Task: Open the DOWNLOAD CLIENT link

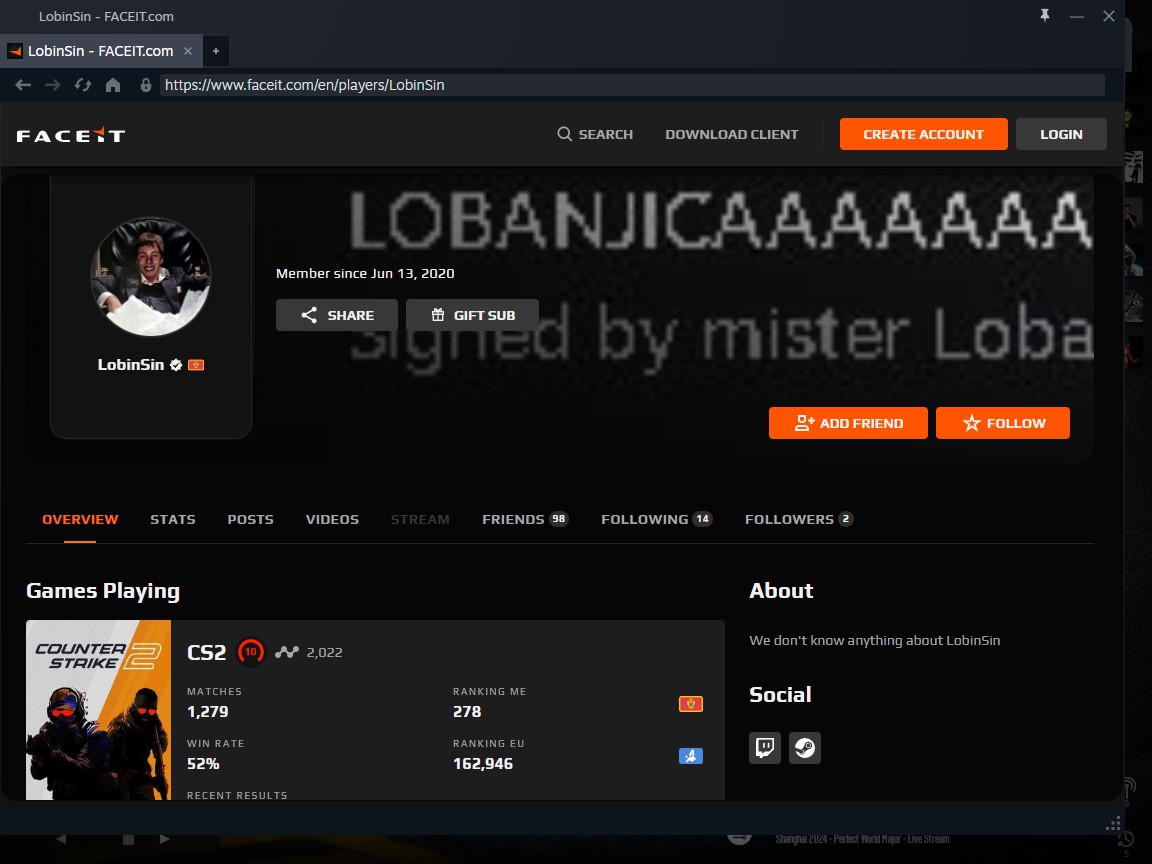Action: coord(732,134)
